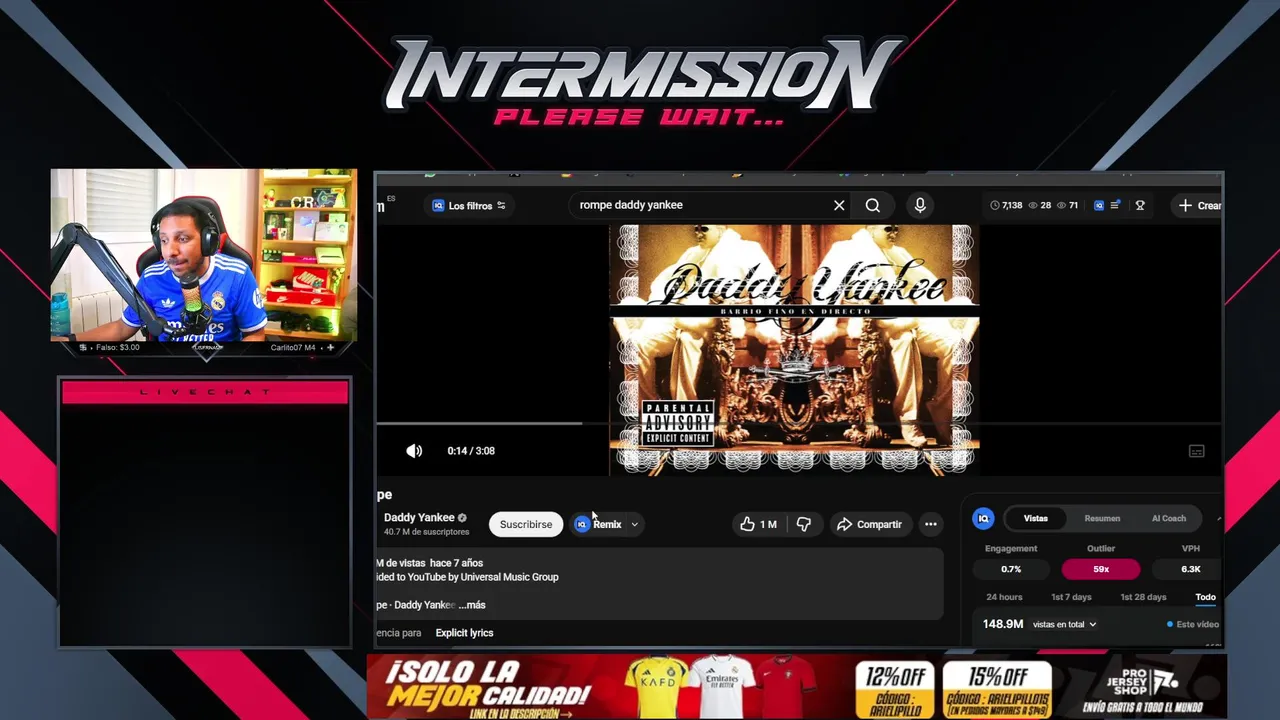Click the verified badge next to Daddy Yankee

pos(462,517)
